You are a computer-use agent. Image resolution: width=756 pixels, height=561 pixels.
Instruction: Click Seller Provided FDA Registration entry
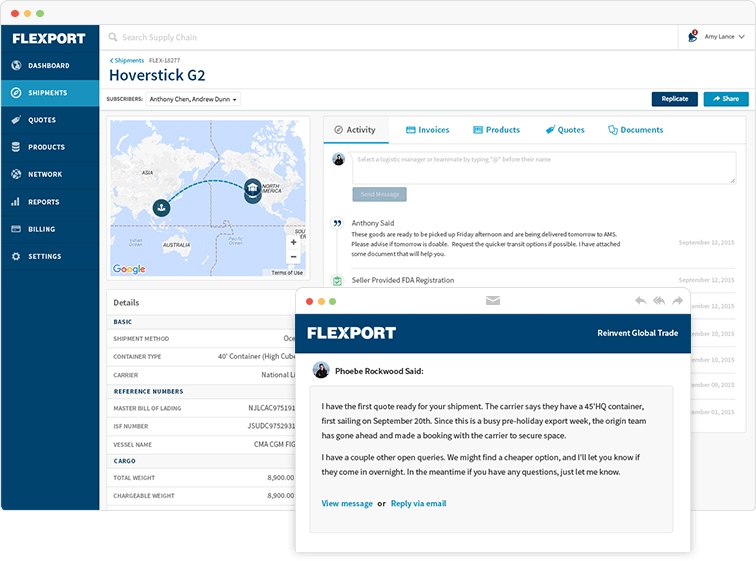[x=403, y=280]
